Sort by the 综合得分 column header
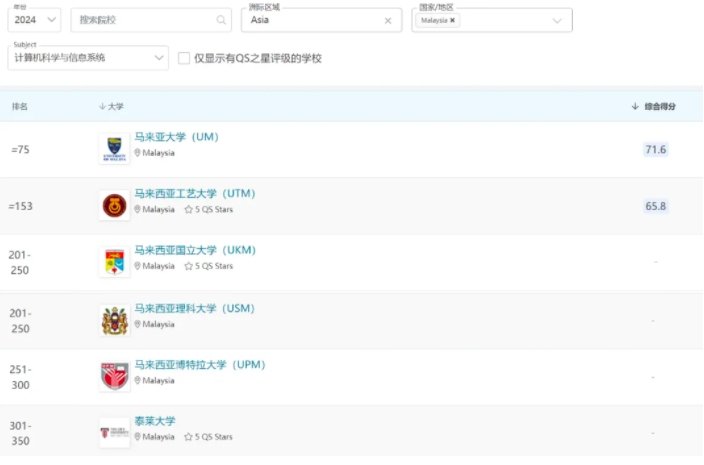The image size is (704, 465). click(x=653, y=106)
